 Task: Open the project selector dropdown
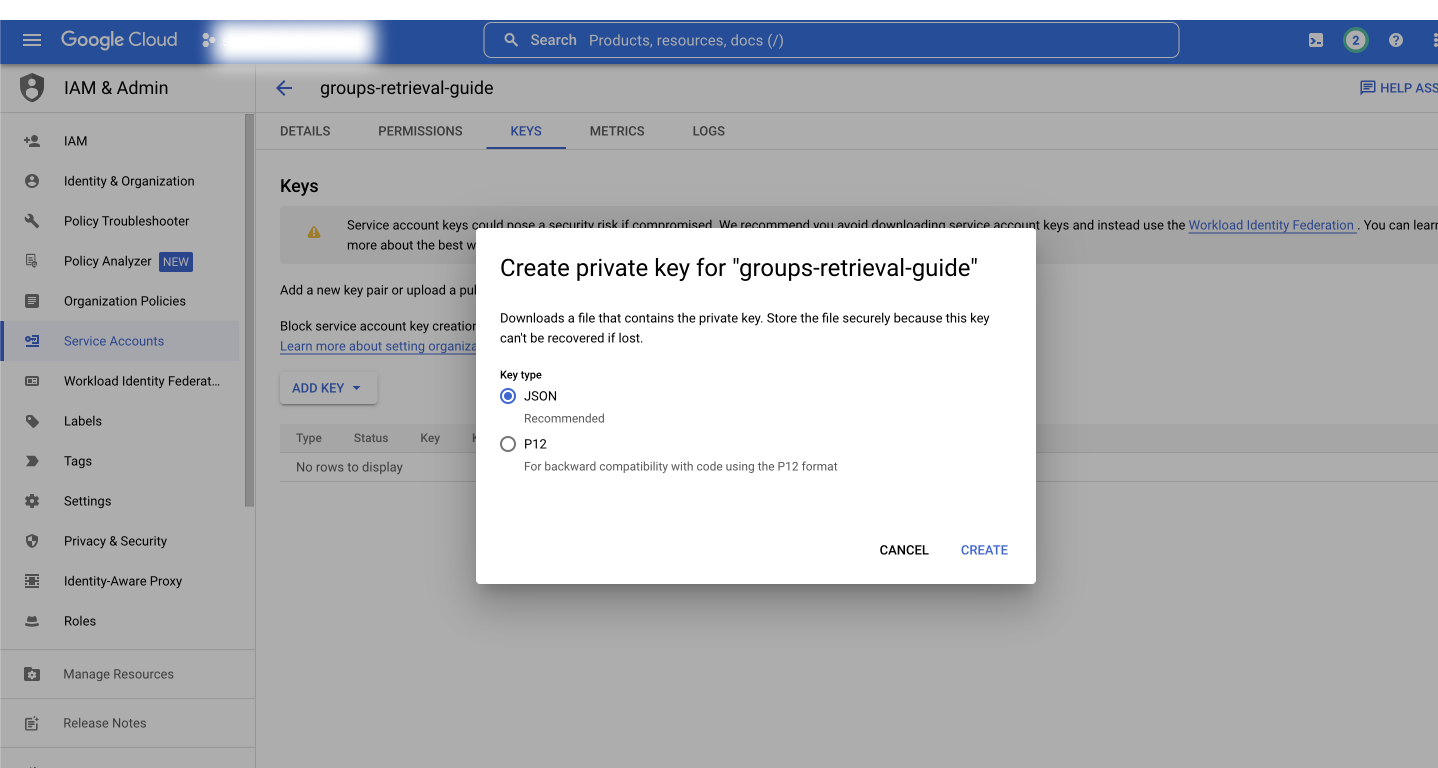pos(290,41)
